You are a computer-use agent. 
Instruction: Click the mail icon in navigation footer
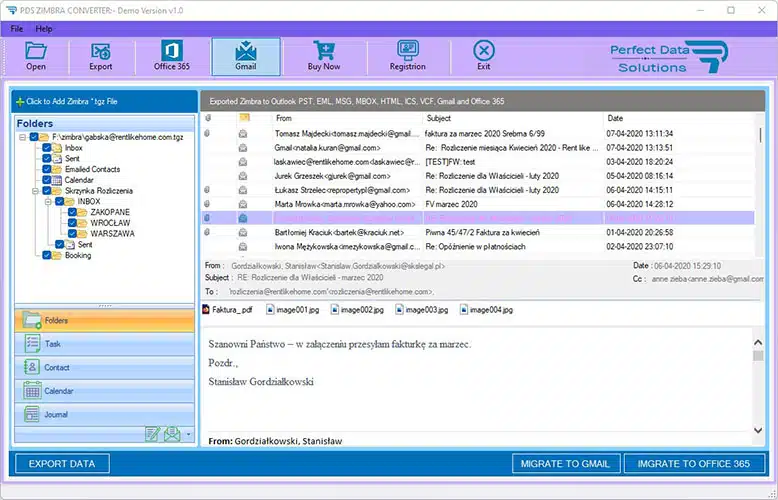click(x=172, y=434)
